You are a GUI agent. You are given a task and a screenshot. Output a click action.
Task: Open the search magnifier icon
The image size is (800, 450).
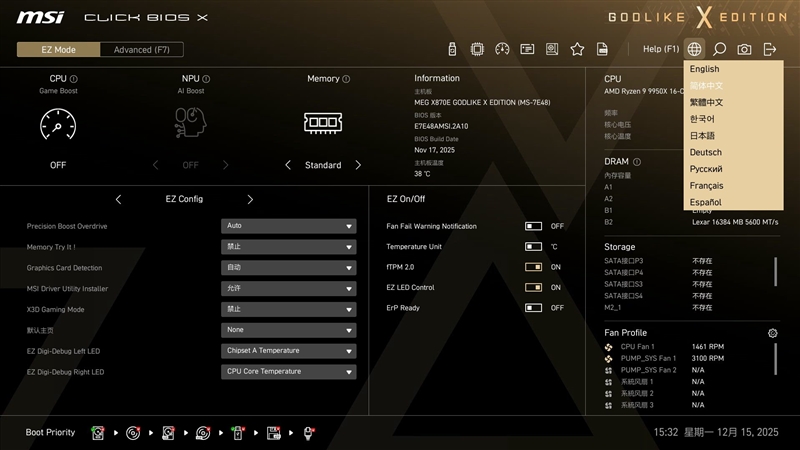point(719,49)
